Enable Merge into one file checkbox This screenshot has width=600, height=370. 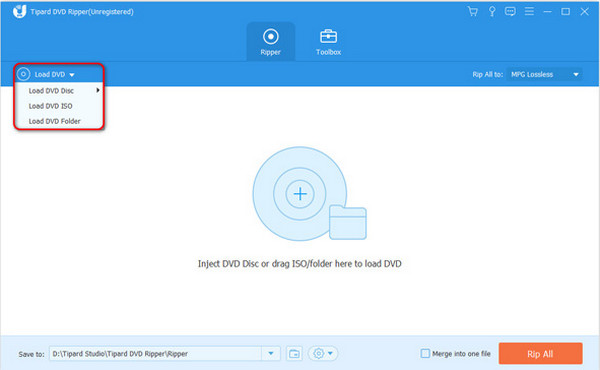[425, 354]
